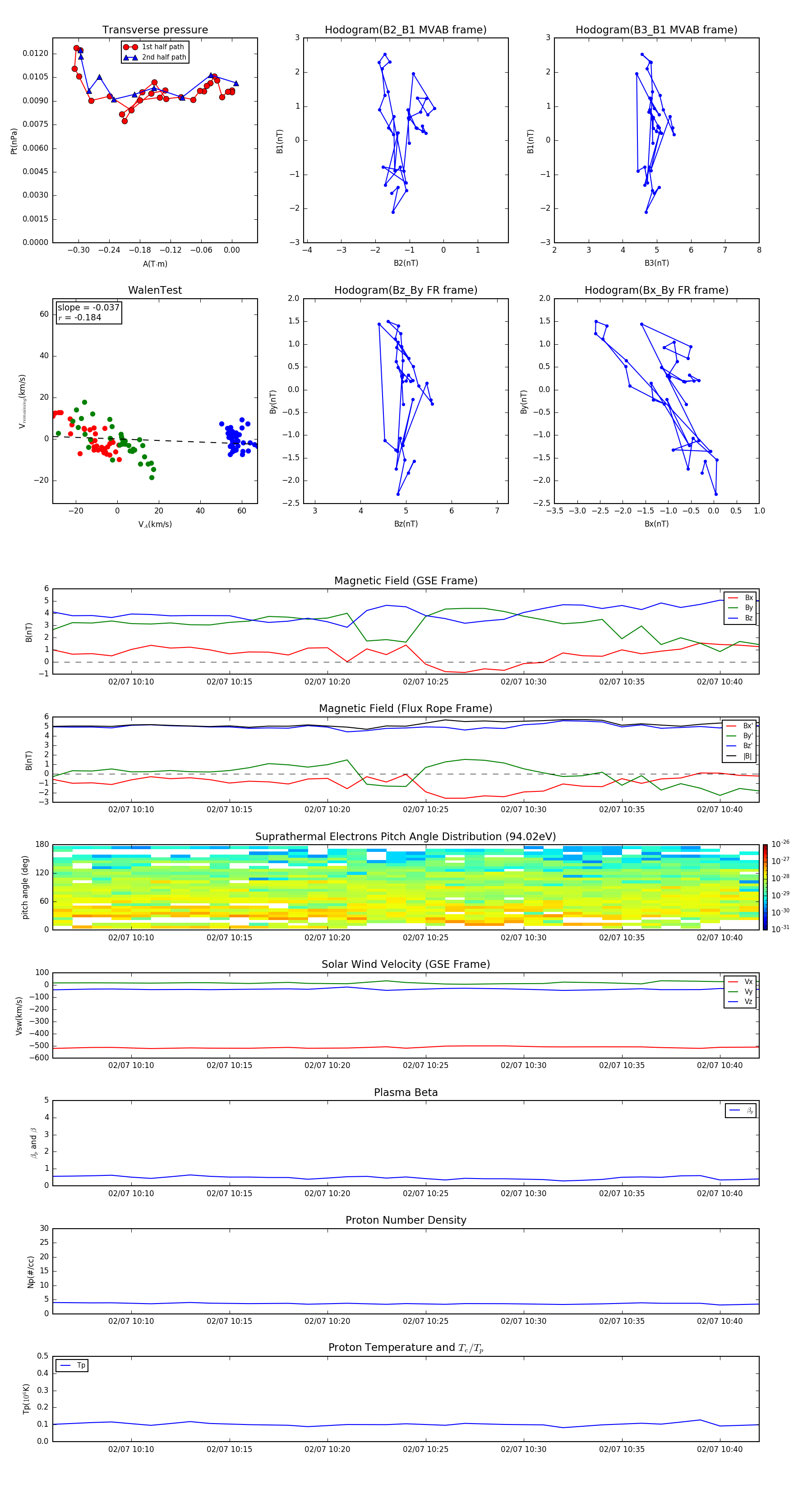Click the 'Transverse pressure' plot title
Screen dimensions: 812x1489
pyautogui.click(x=155, y=30)
